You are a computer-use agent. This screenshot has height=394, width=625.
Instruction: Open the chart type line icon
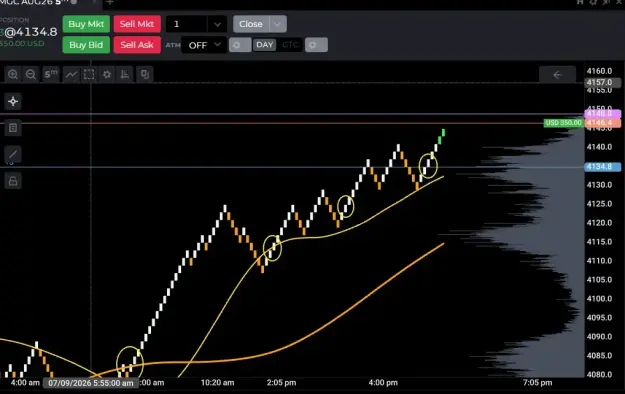point(71,74)
